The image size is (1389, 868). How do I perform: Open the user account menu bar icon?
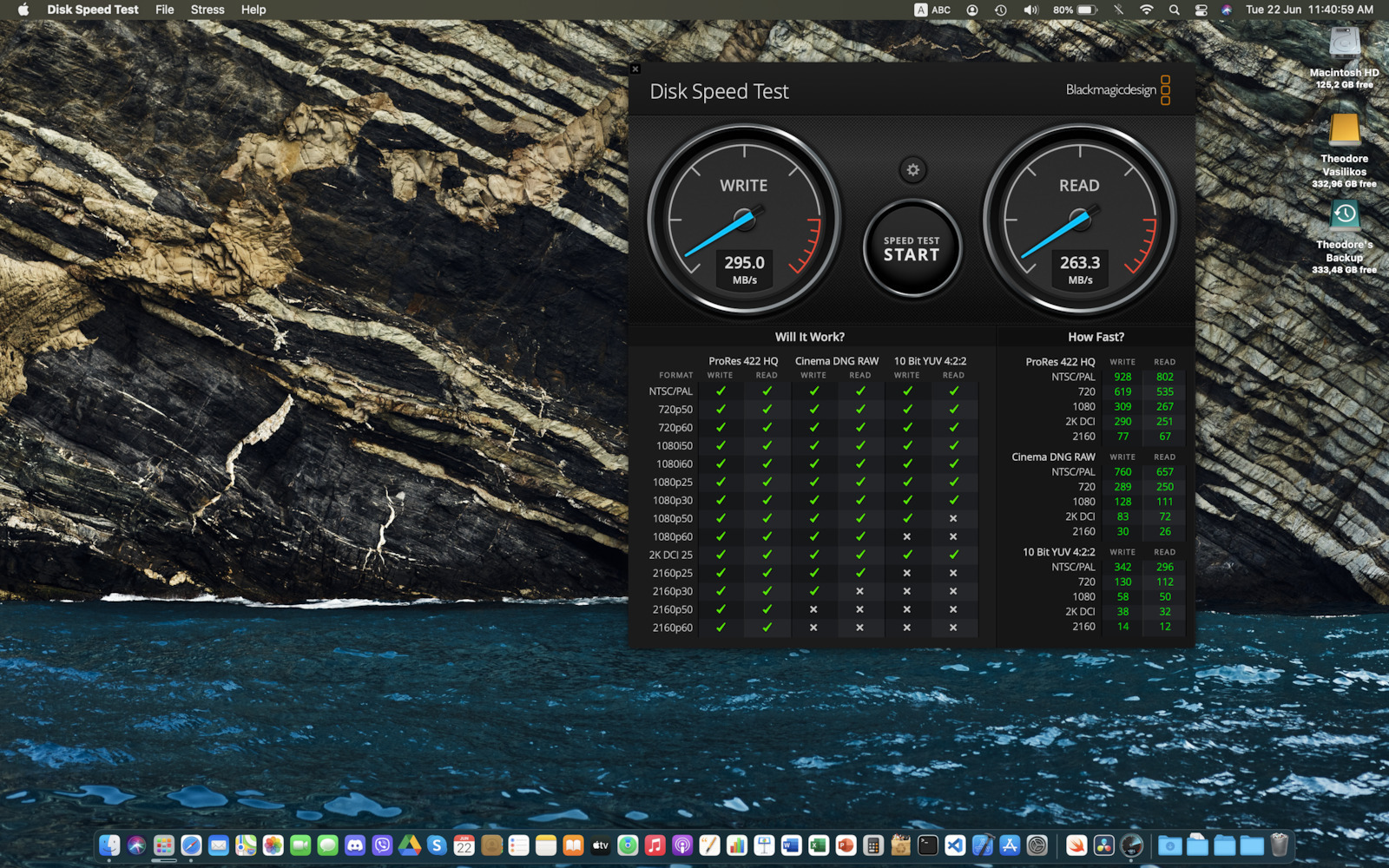[x=972, y=10]
